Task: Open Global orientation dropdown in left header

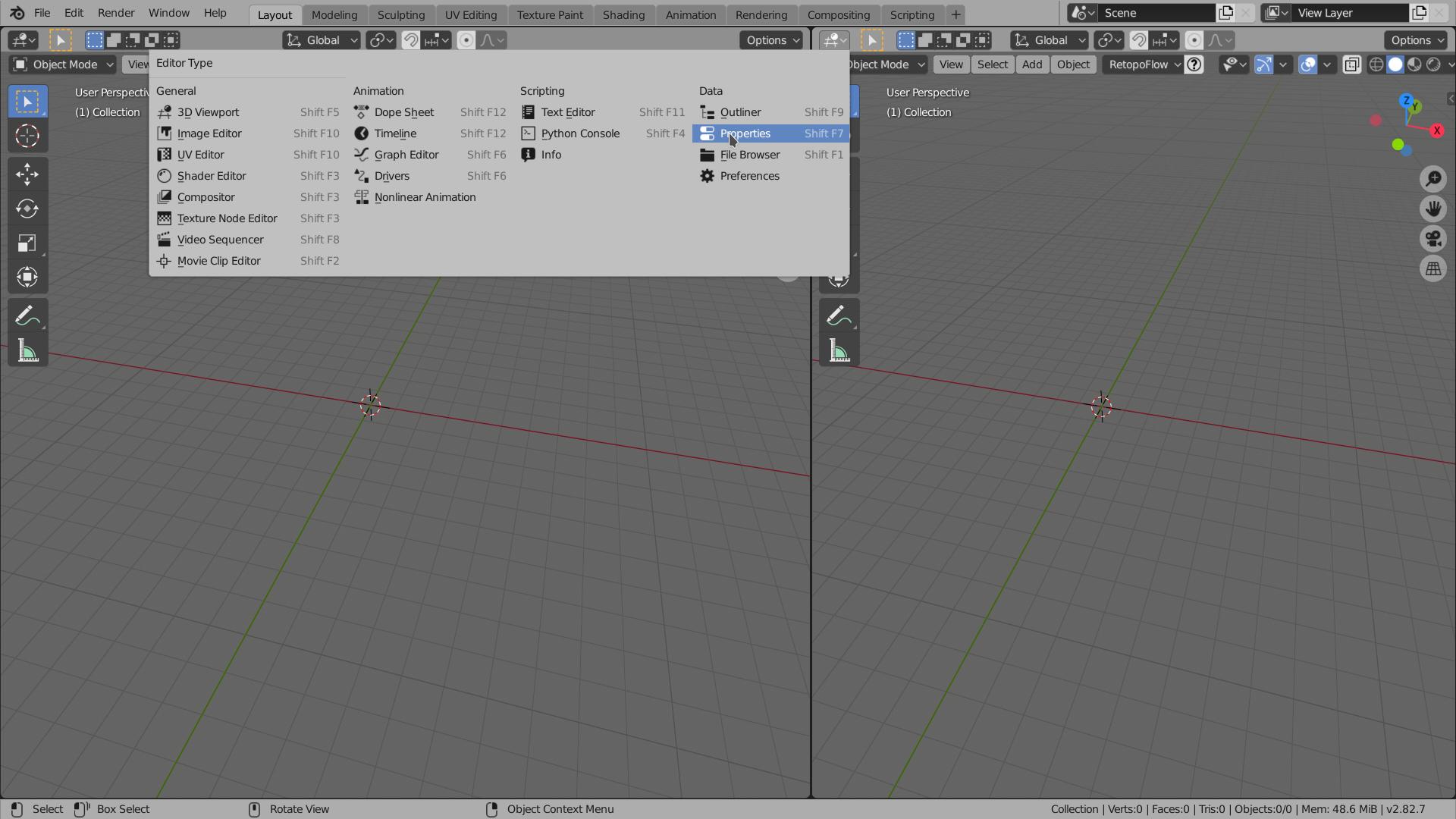Action: pos(322,40)
